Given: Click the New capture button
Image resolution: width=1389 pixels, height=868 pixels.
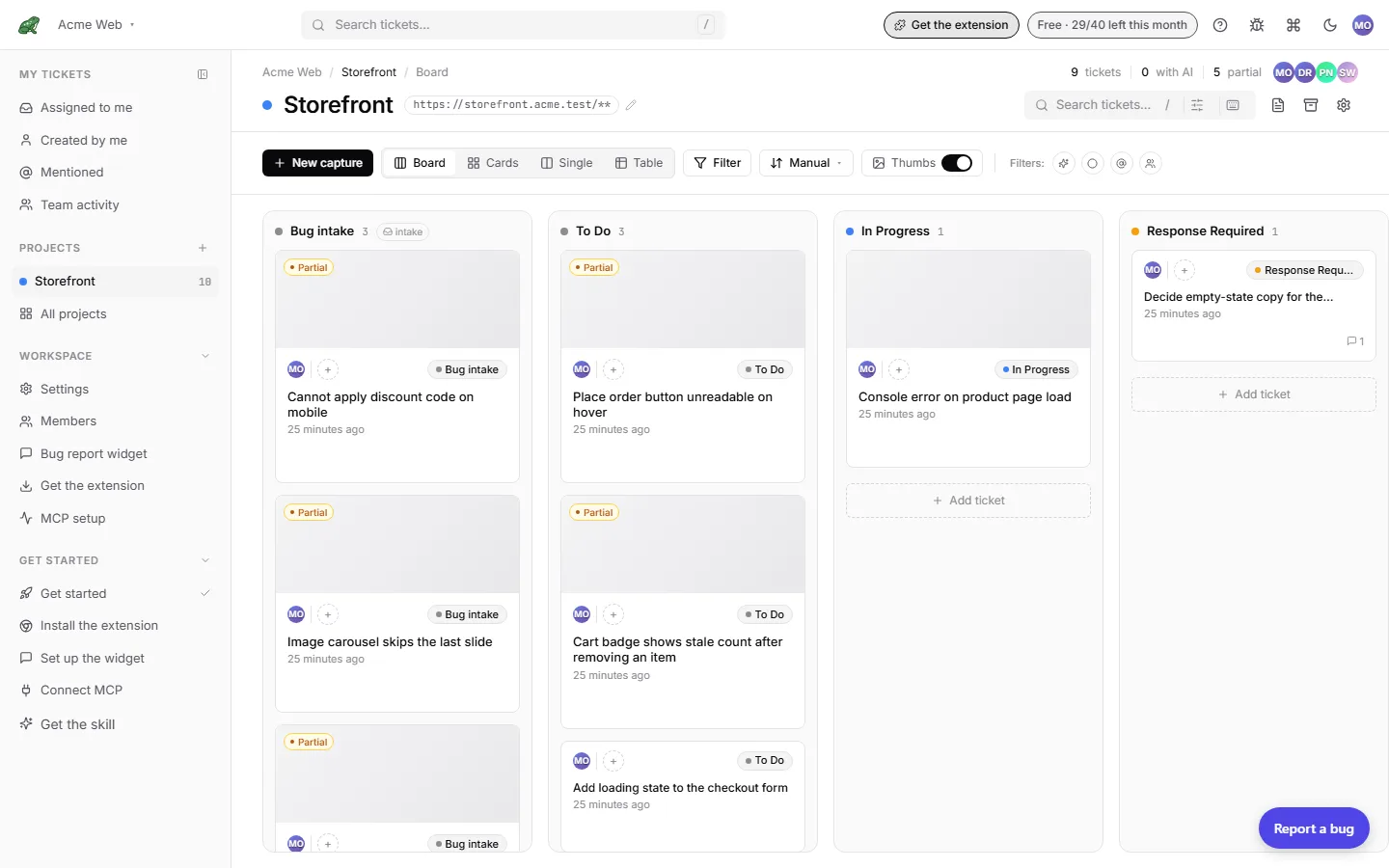Looking at the screenshot, I should point(318,163).
